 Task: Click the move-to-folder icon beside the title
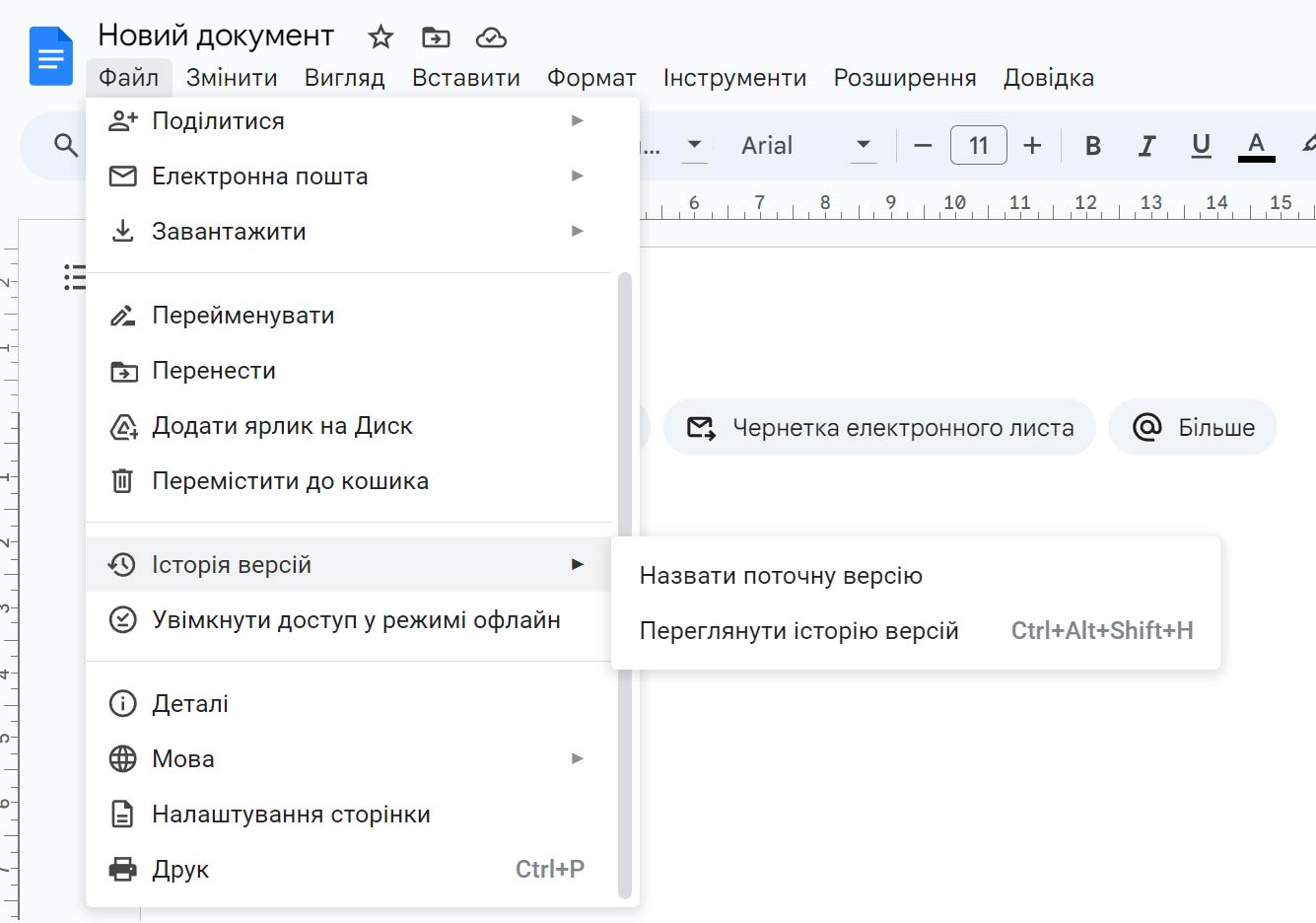tap(436, 37)
